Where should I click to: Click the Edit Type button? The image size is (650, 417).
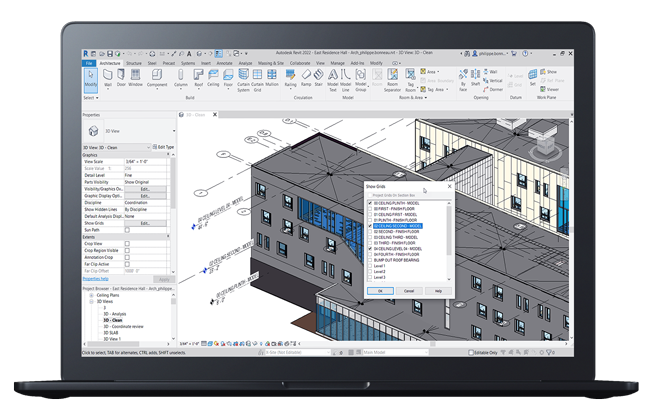pos(163,147)
